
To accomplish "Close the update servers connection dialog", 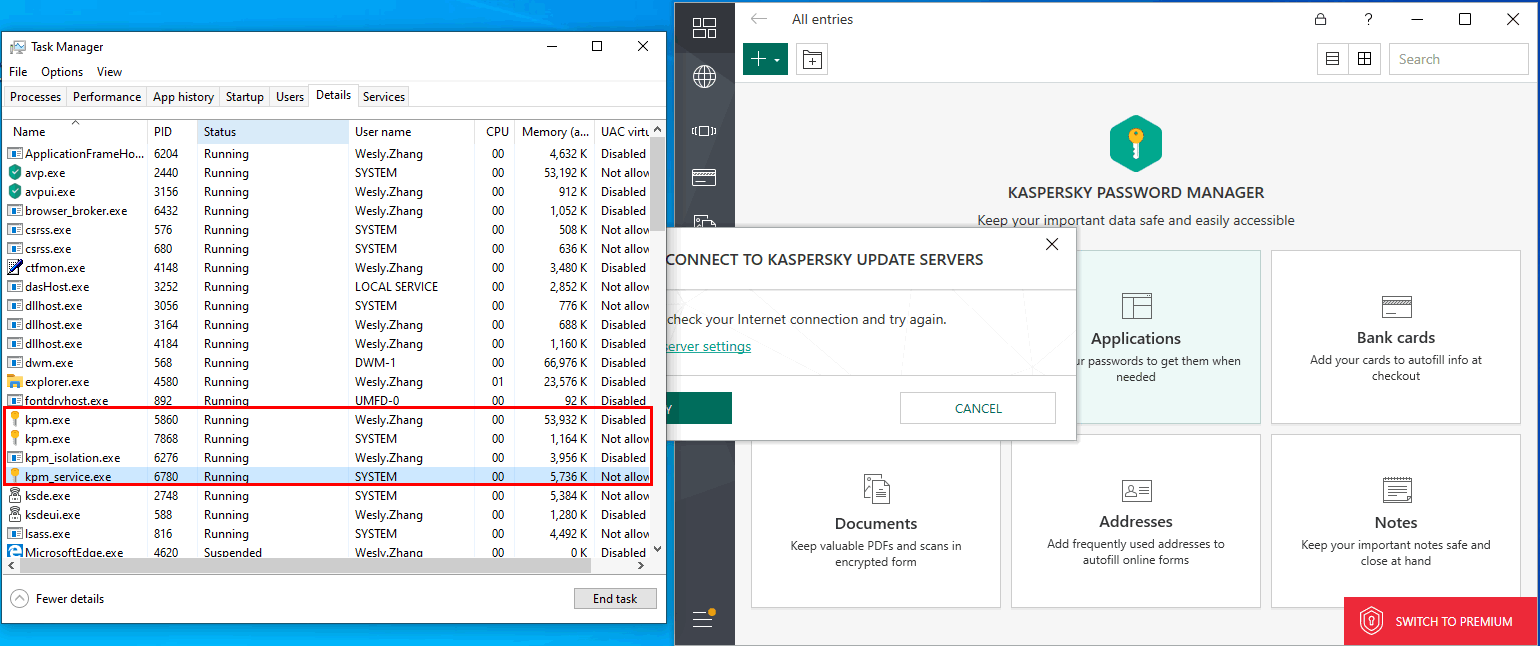I will coord(1051,245).
